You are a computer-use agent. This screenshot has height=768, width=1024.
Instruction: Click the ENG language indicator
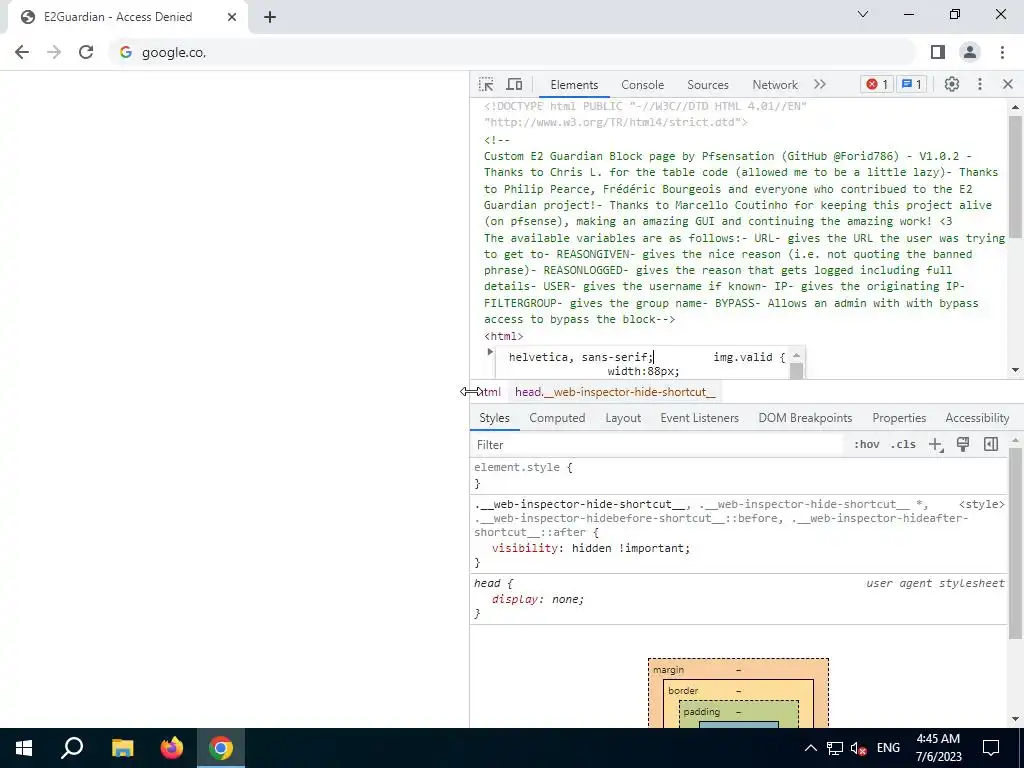coord(888,748)
